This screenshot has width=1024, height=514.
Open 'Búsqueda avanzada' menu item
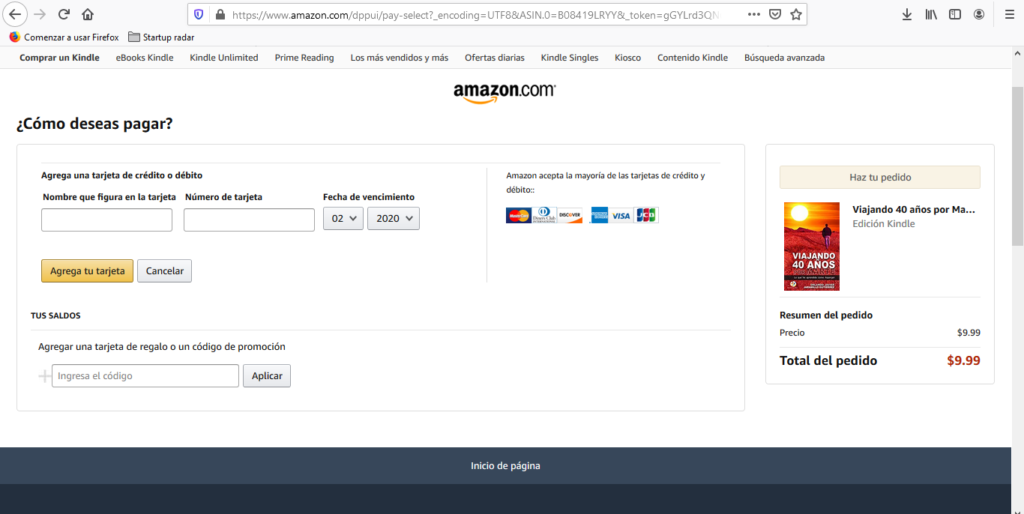pyautogui.click(x=784, y=57)
